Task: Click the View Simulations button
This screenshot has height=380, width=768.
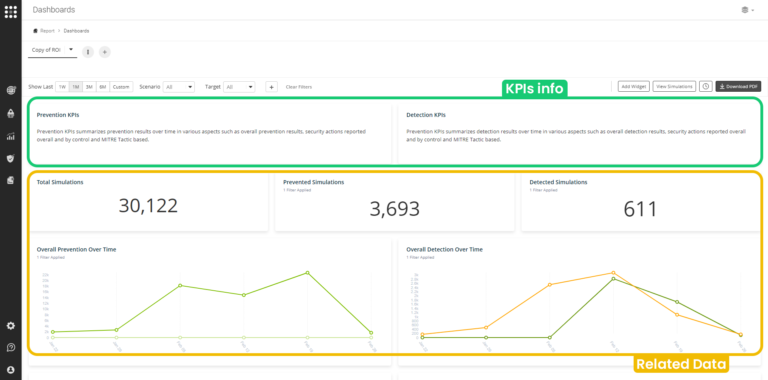Action: coord(674,86)
